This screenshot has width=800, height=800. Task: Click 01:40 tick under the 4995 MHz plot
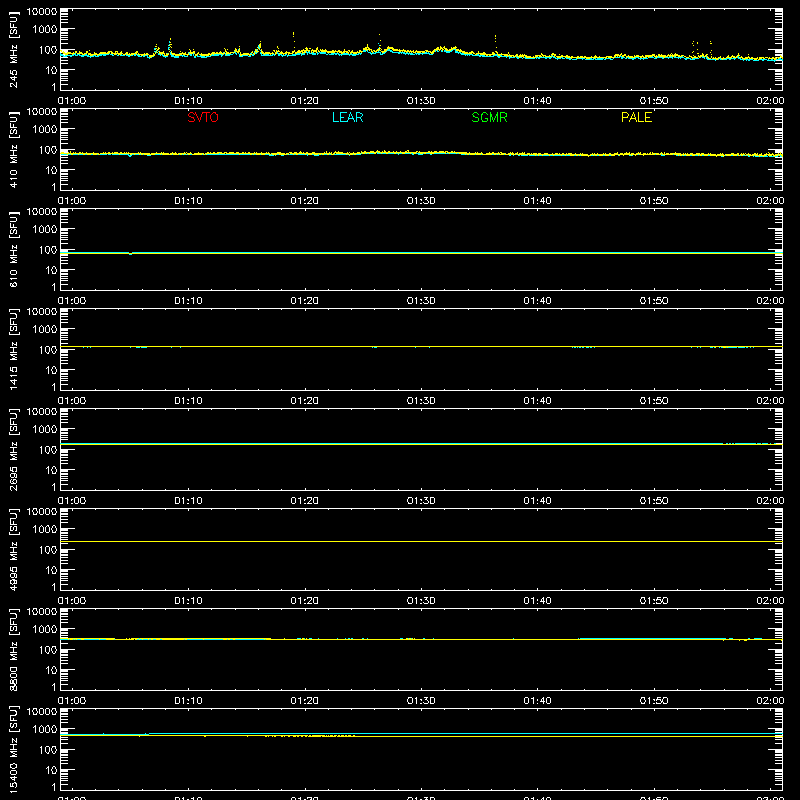click(x=537, y=601)
